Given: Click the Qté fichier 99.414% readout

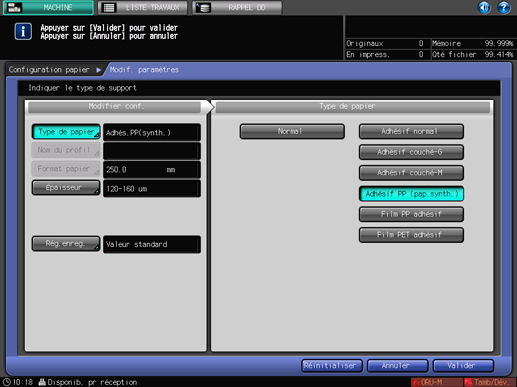Looking at the screenshot, I should [473, 54].
